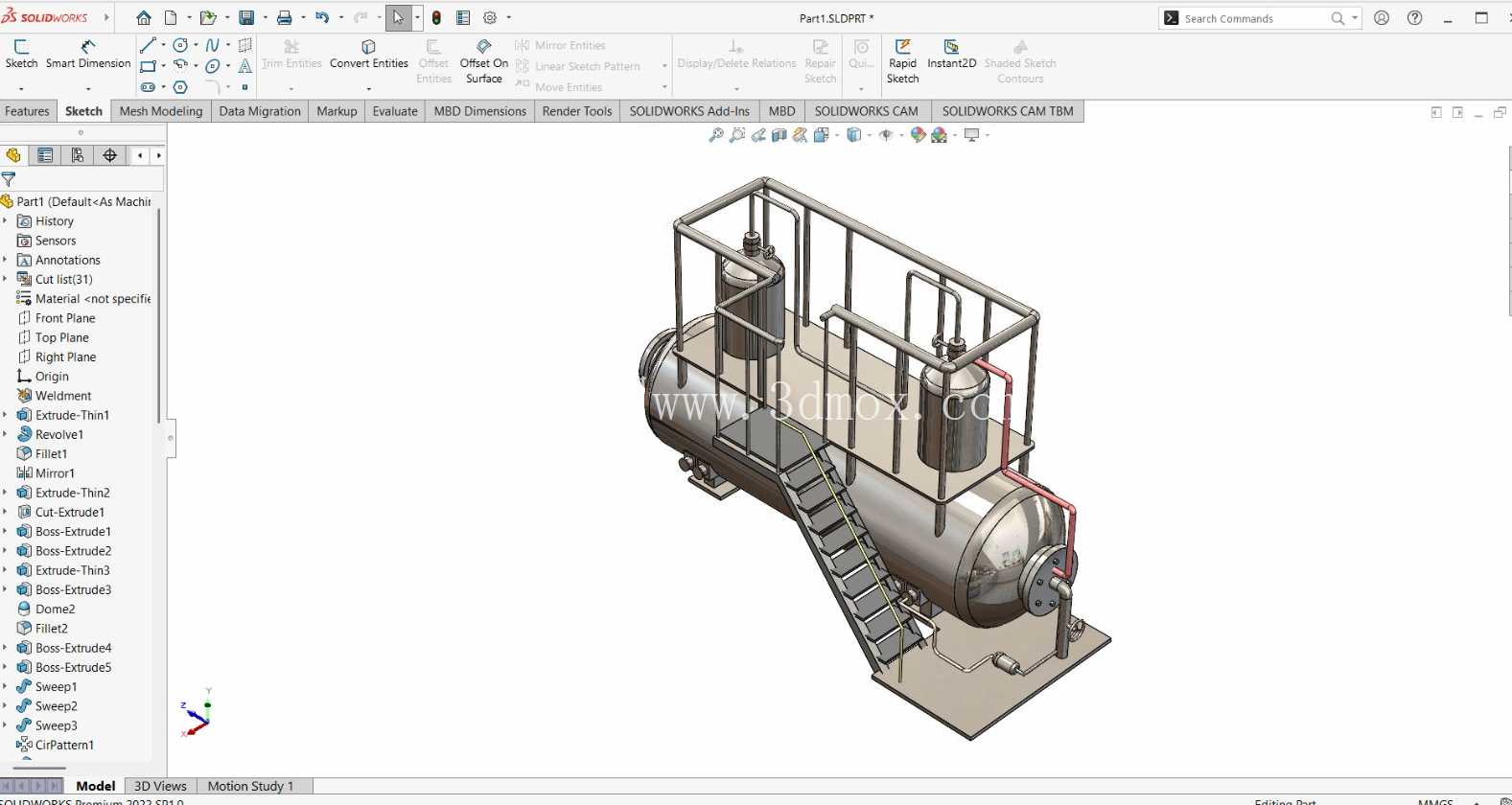Image resolution: width=1512 pixels, height=805 pixels.
Task: Switch to the Features ribbon tab
Action: coord(27,111)
